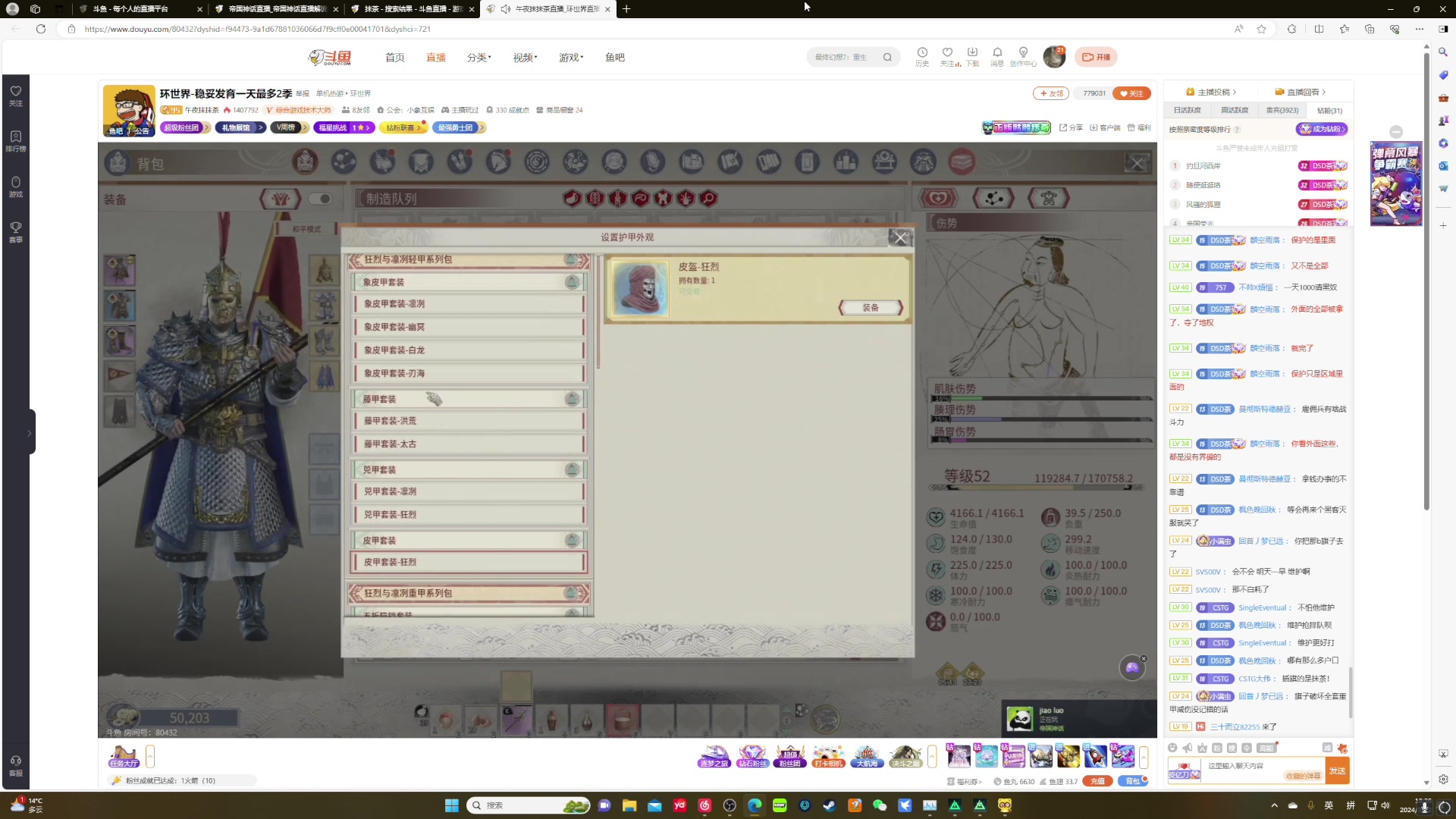
Task: Open the 视频 dropdown in navigation
Action: (525, 58)
